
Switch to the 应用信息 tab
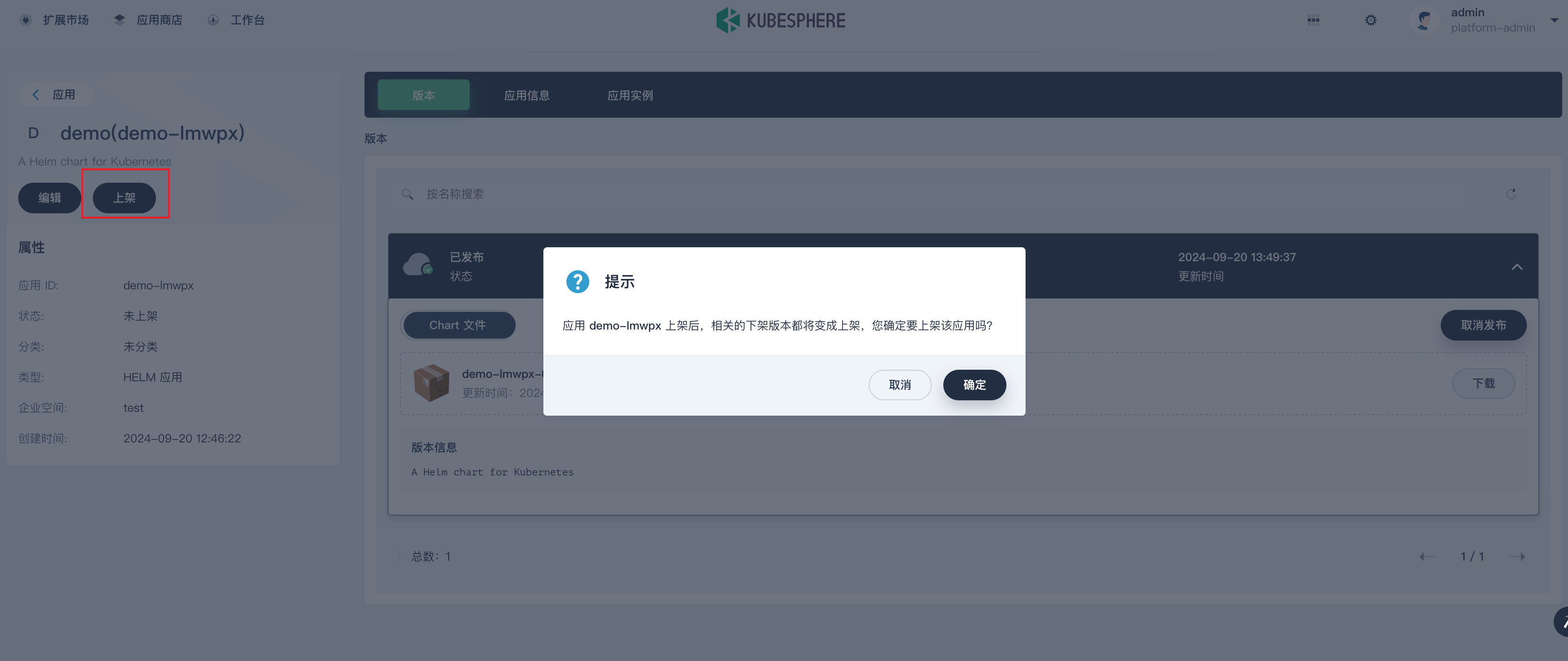527,95
